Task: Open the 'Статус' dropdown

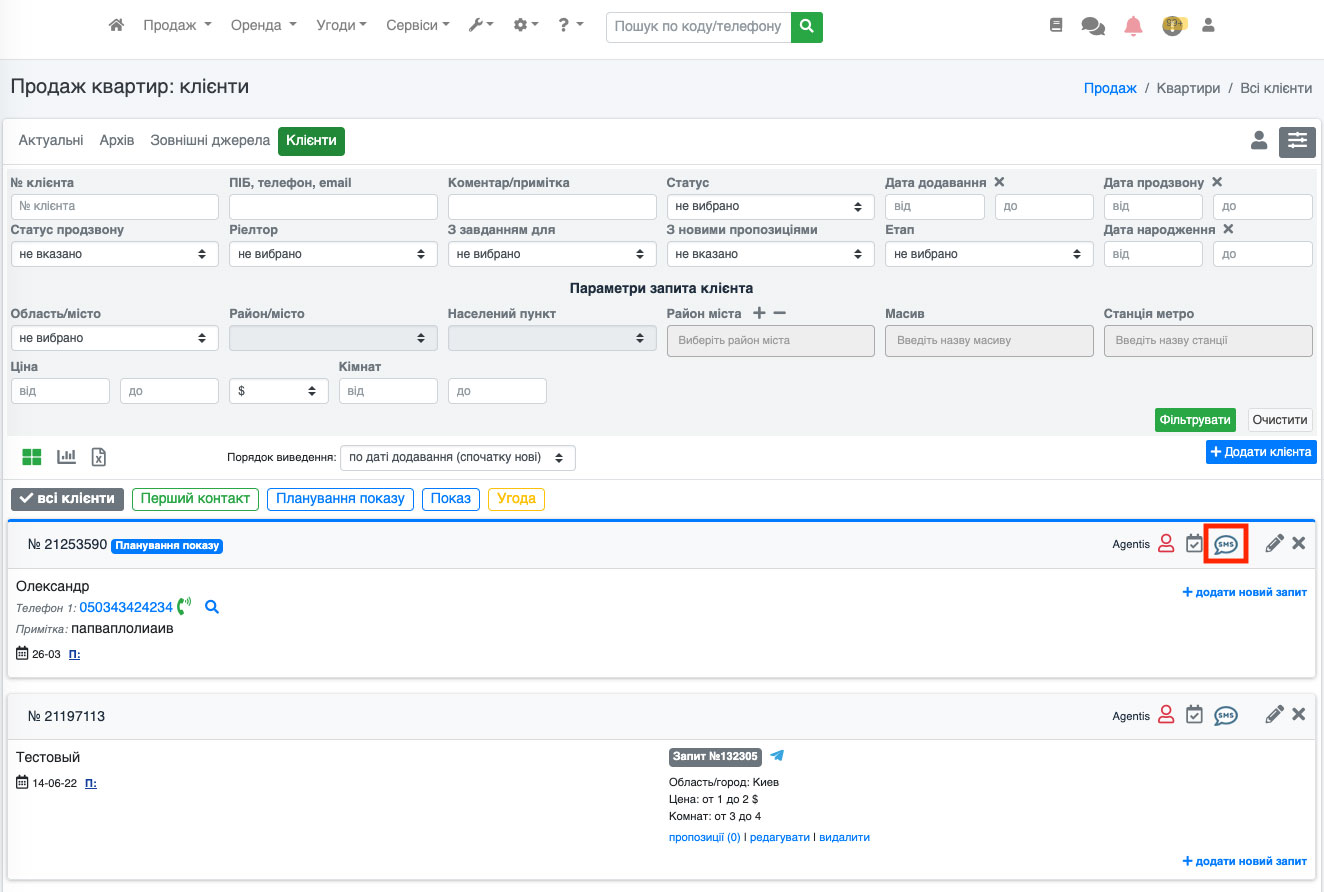Action: coord(770,206)
